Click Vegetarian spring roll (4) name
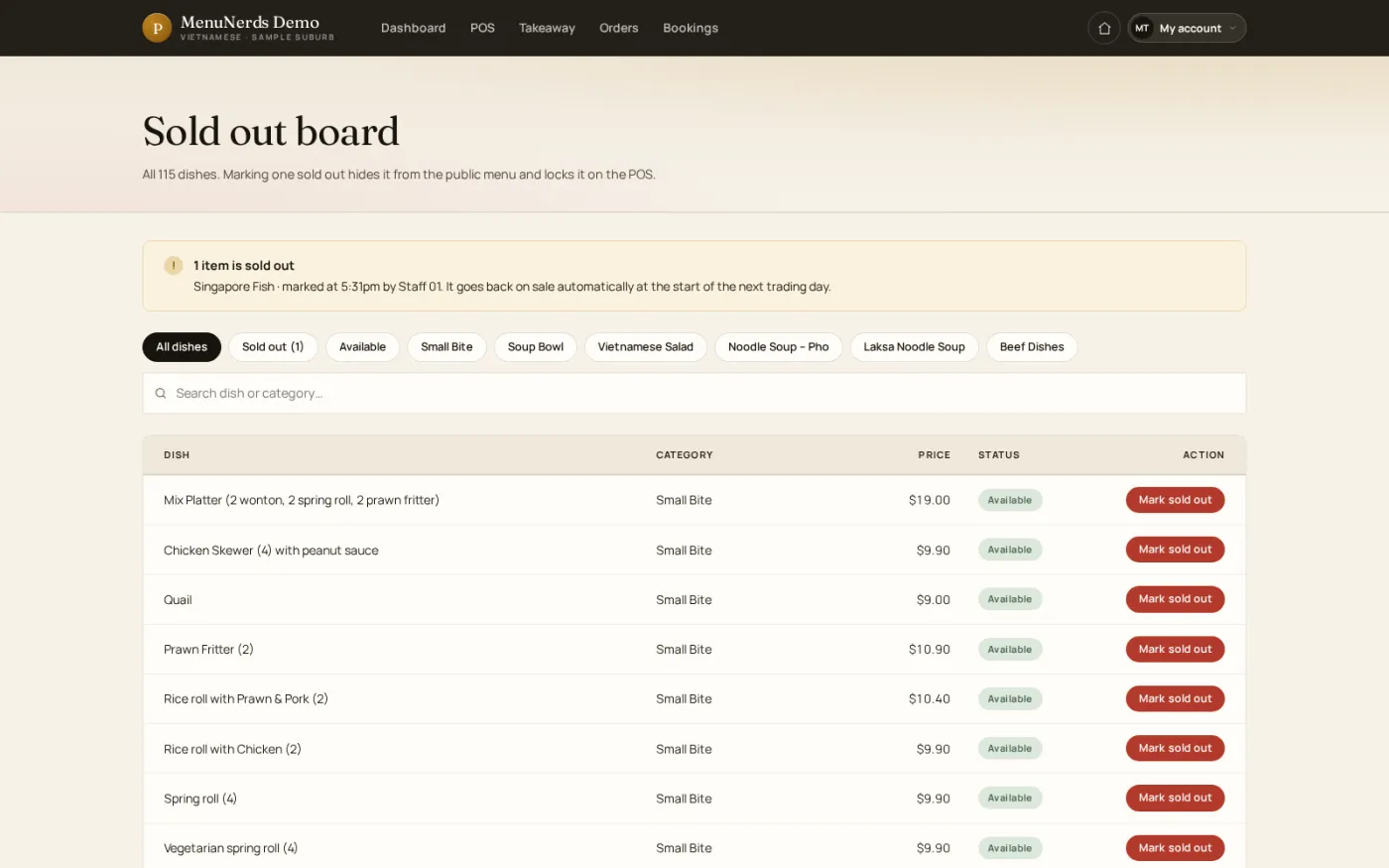 230,848
